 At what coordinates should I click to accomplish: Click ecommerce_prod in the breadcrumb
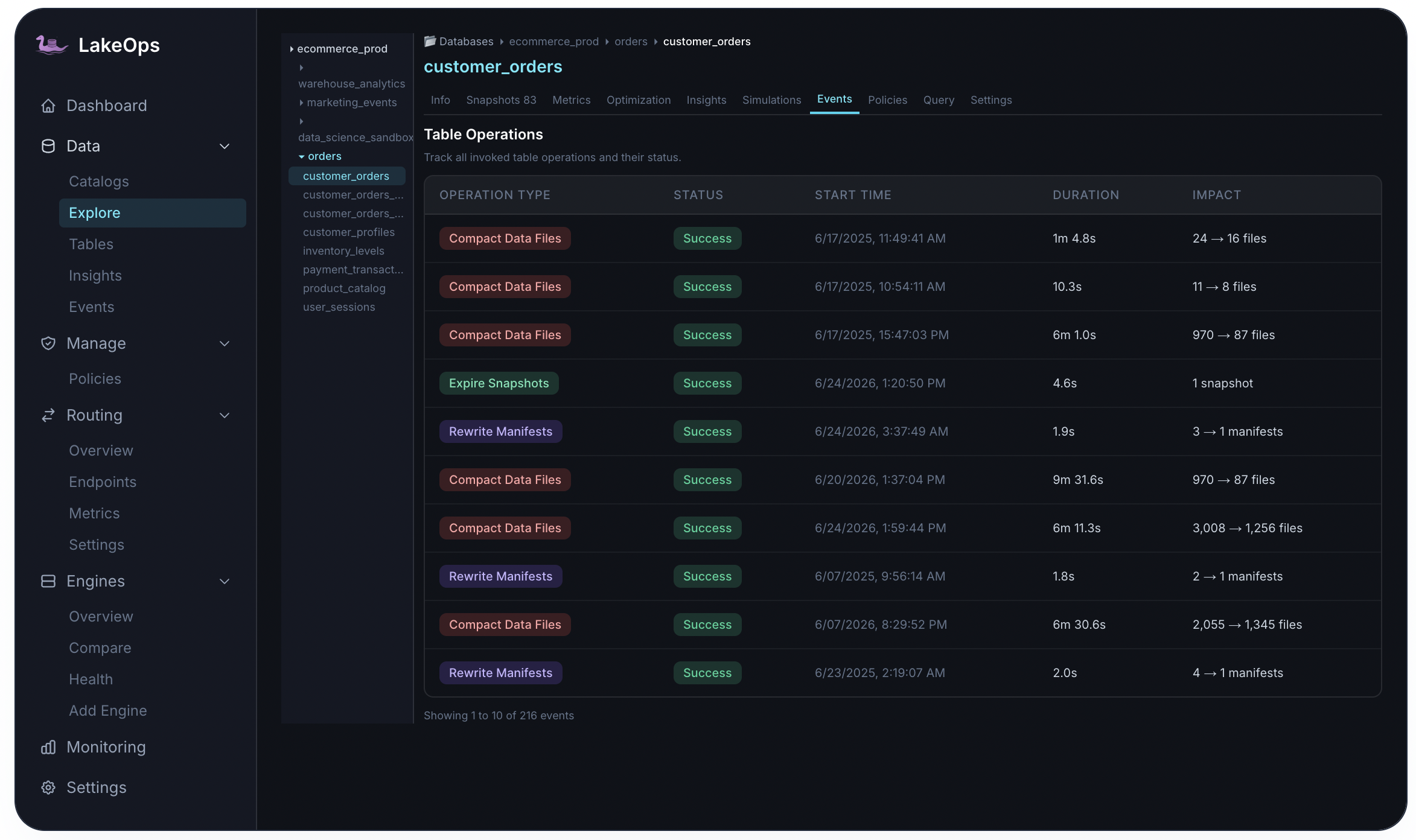tap(554, 42)
